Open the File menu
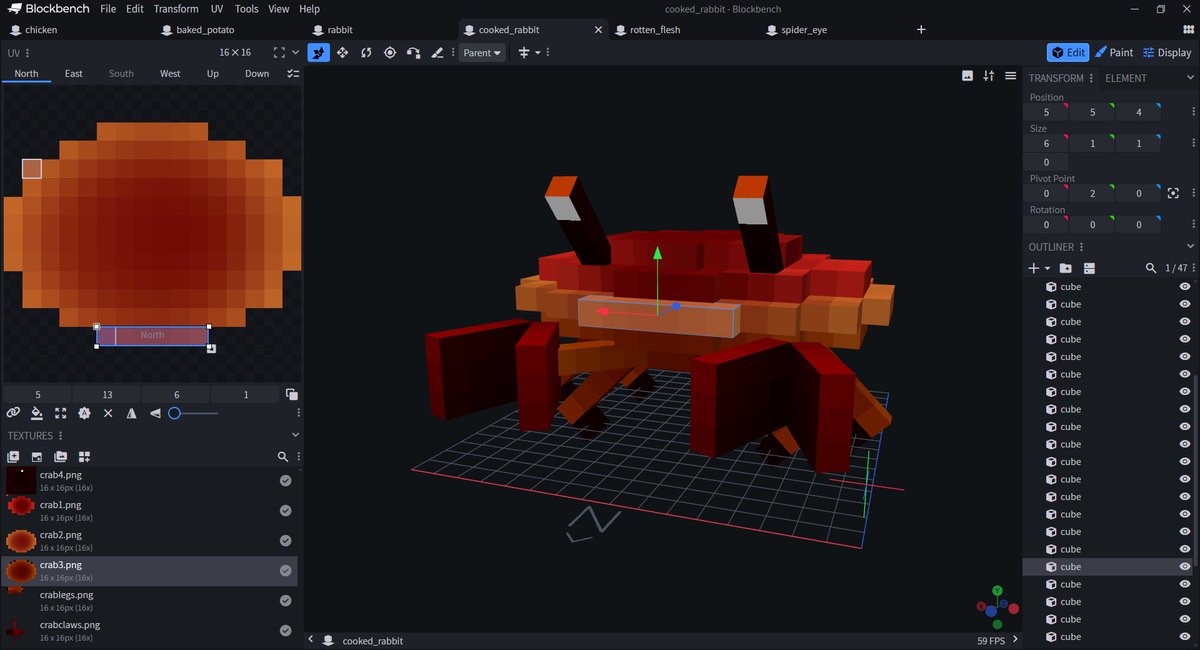 [108, 8]
